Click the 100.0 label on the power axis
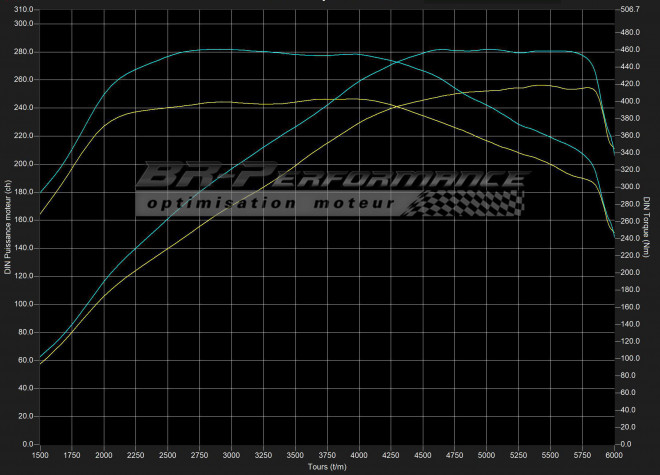This screenshot has width=660, height=475. coord(21,304)
